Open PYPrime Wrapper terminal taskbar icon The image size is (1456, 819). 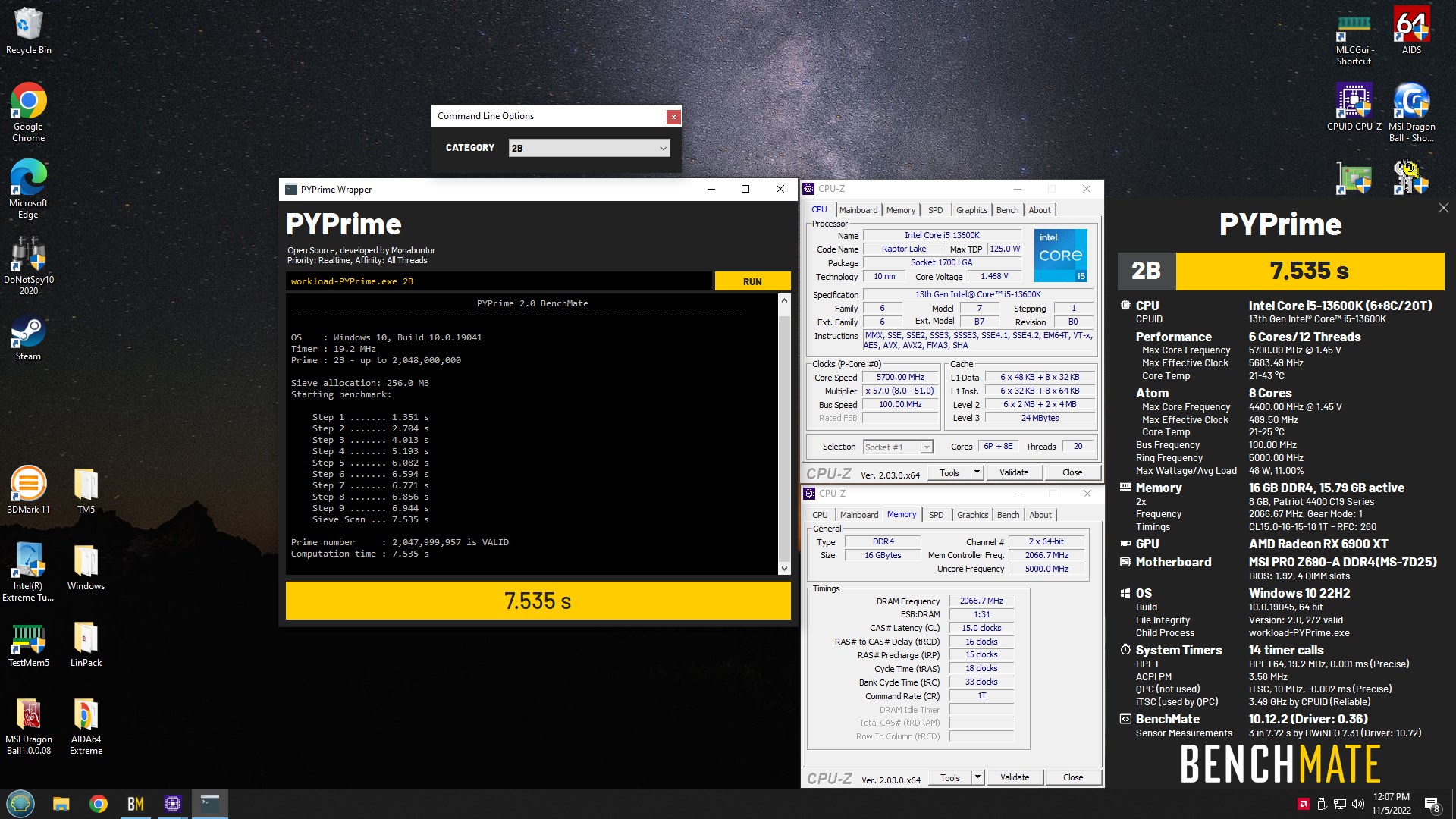[210, 804]
